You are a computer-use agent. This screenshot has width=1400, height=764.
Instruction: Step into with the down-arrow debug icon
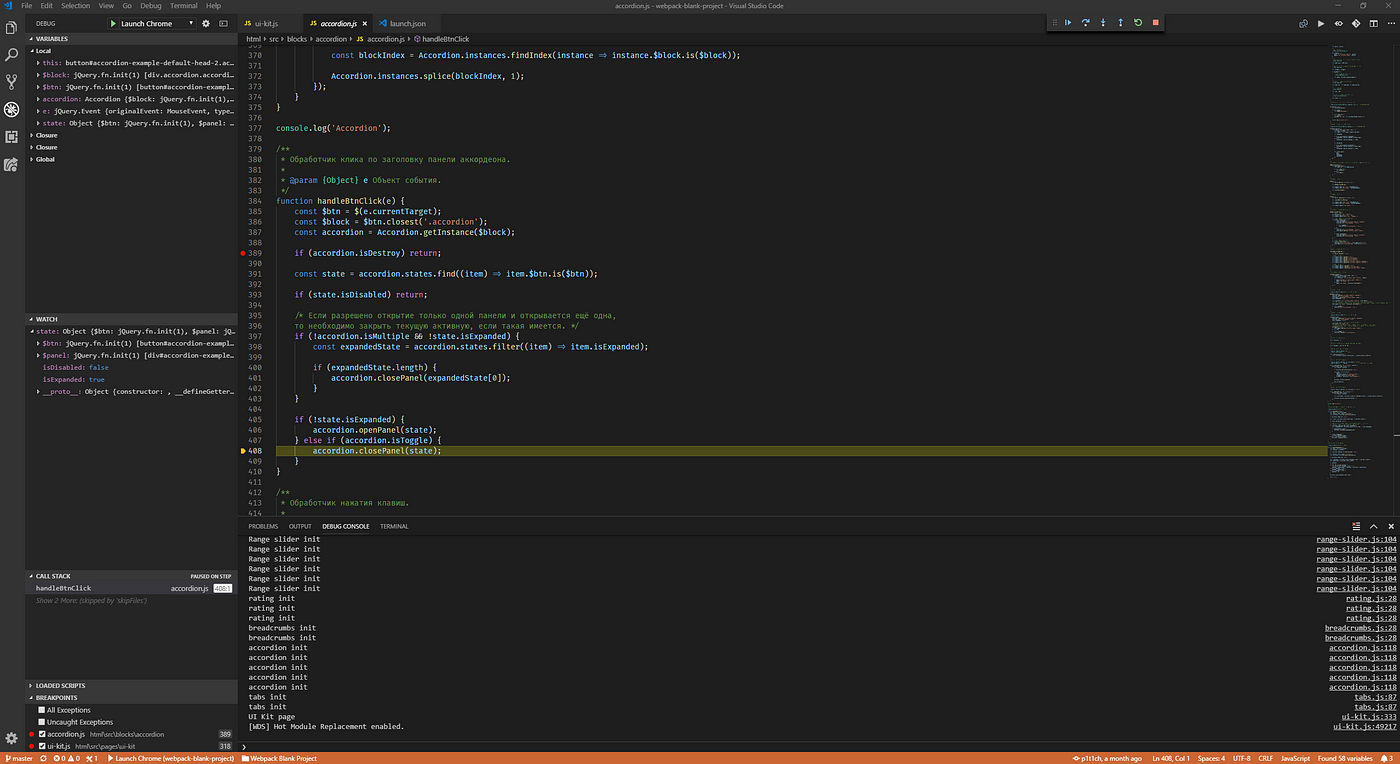click(1103, 22)
